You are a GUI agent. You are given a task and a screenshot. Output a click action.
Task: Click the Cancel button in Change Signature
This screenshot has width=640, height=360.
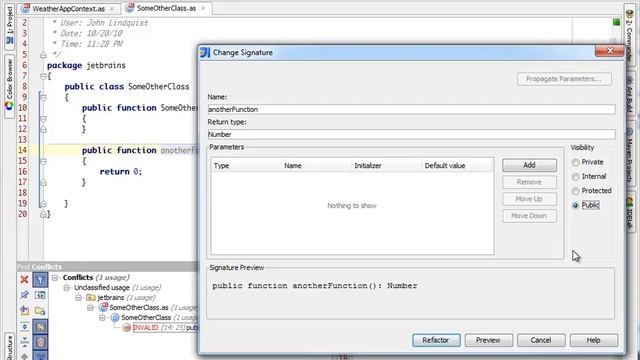(x=541, y=340)
